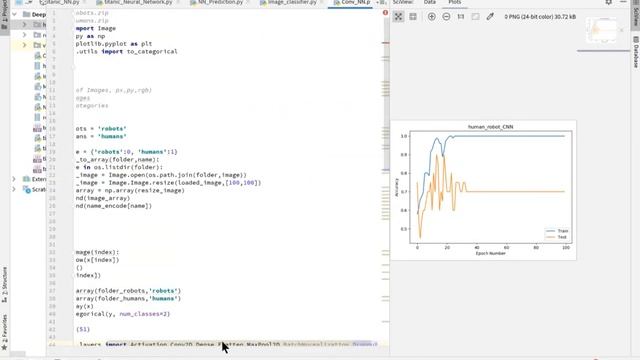Open the SciView side tool button
The width and height of the screenshot is (640, 360).
pyautogui.click(x=636, y=14)
